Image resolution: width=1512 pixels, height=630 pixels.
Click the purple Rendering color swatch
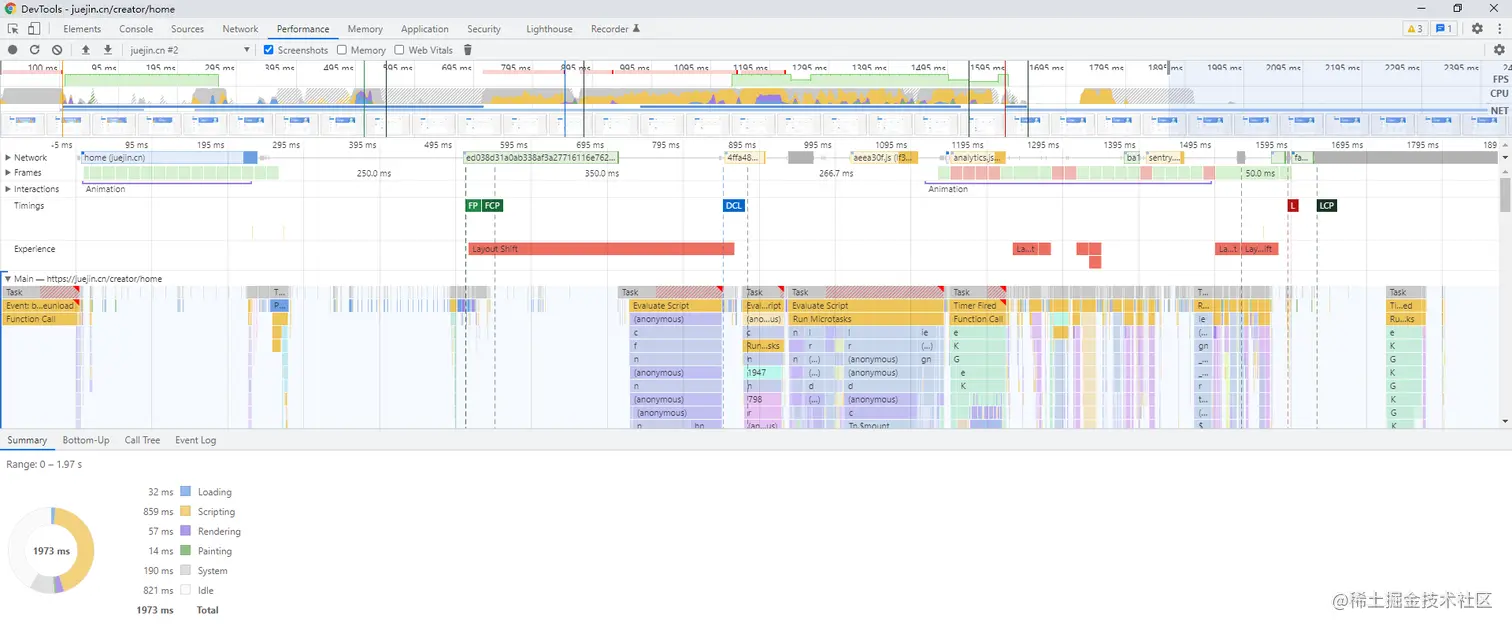coord(185,531)
